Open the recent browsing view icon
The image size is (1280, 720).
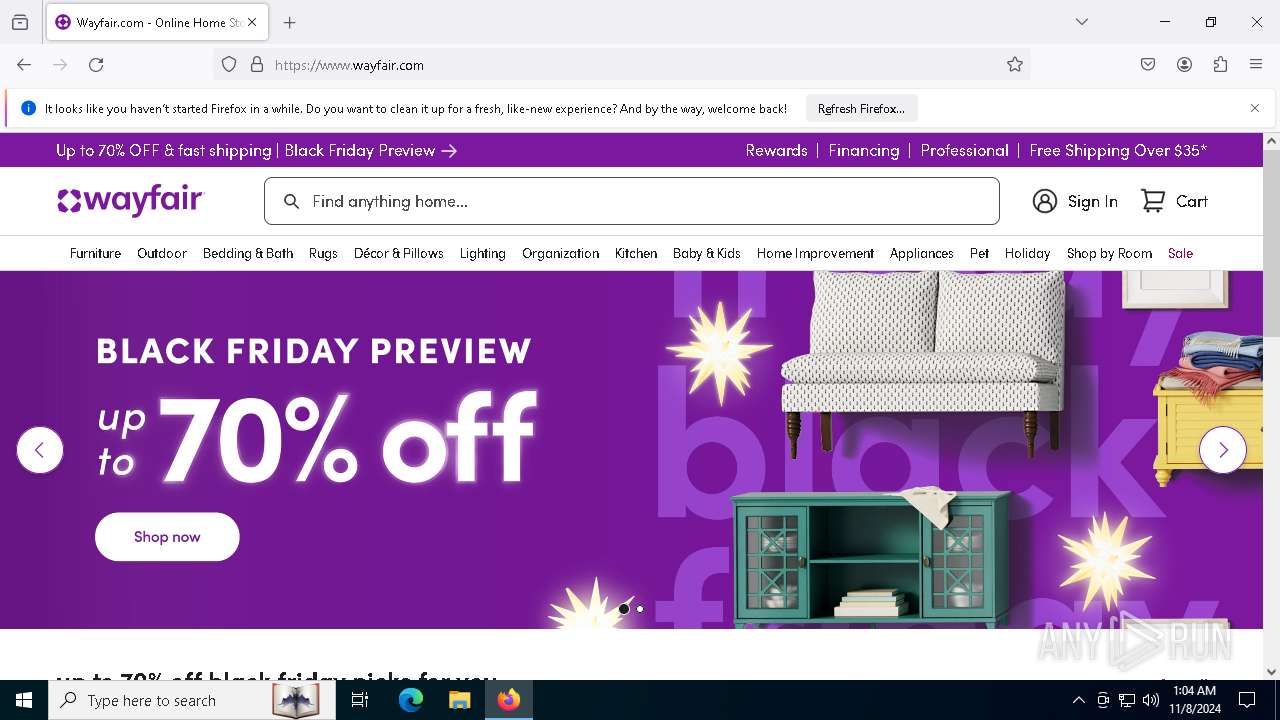[x=20, y=22]
